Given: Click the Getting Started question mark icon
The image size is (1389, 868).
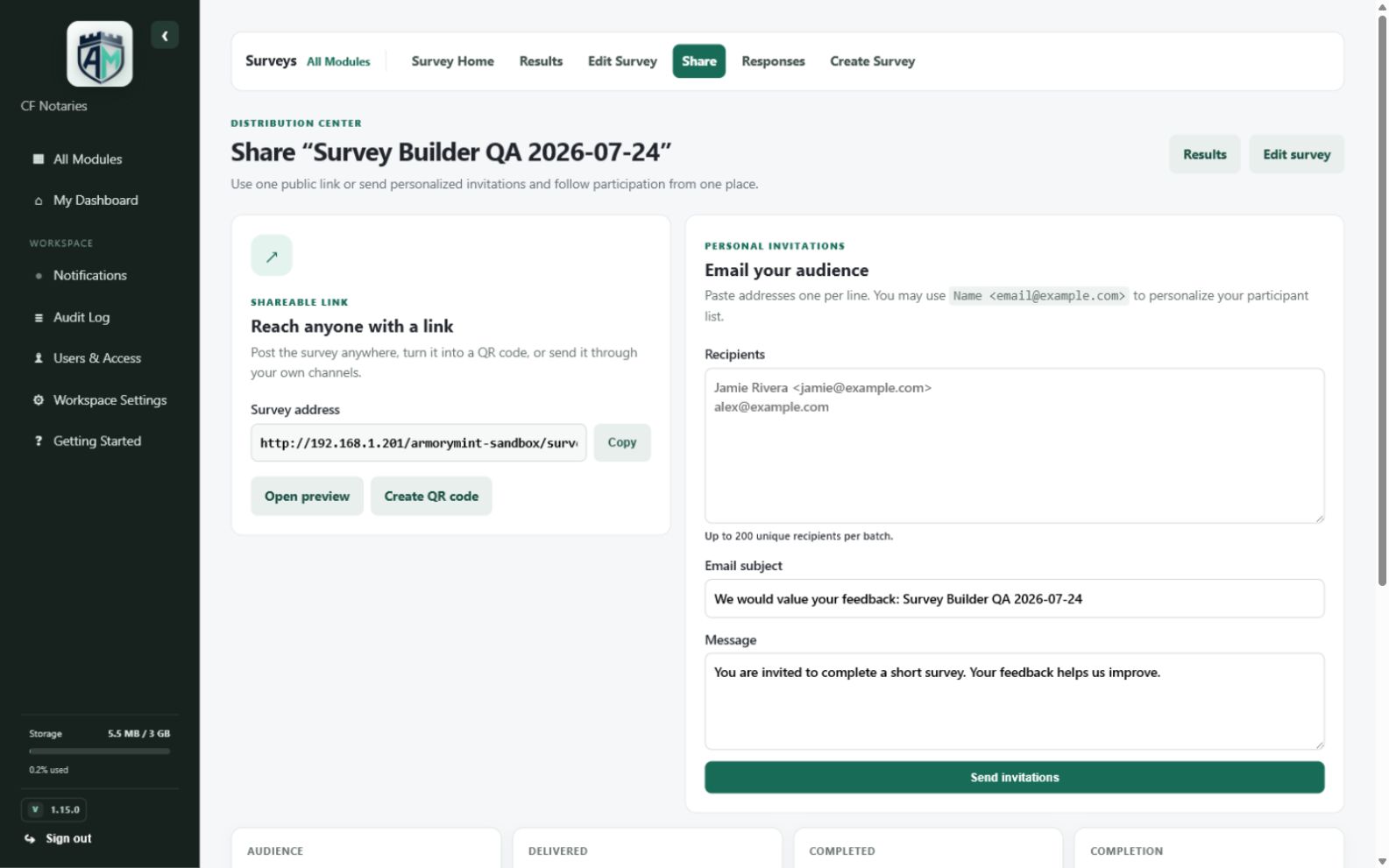Looking at the screenshot, I should [39, 441].
